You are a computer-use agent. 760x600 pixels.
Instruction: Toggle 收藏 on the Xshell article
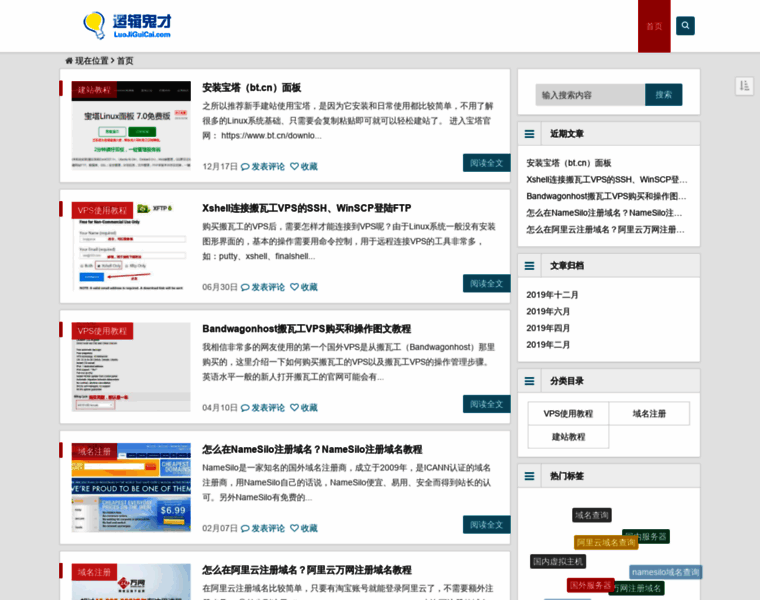[304, 287]
